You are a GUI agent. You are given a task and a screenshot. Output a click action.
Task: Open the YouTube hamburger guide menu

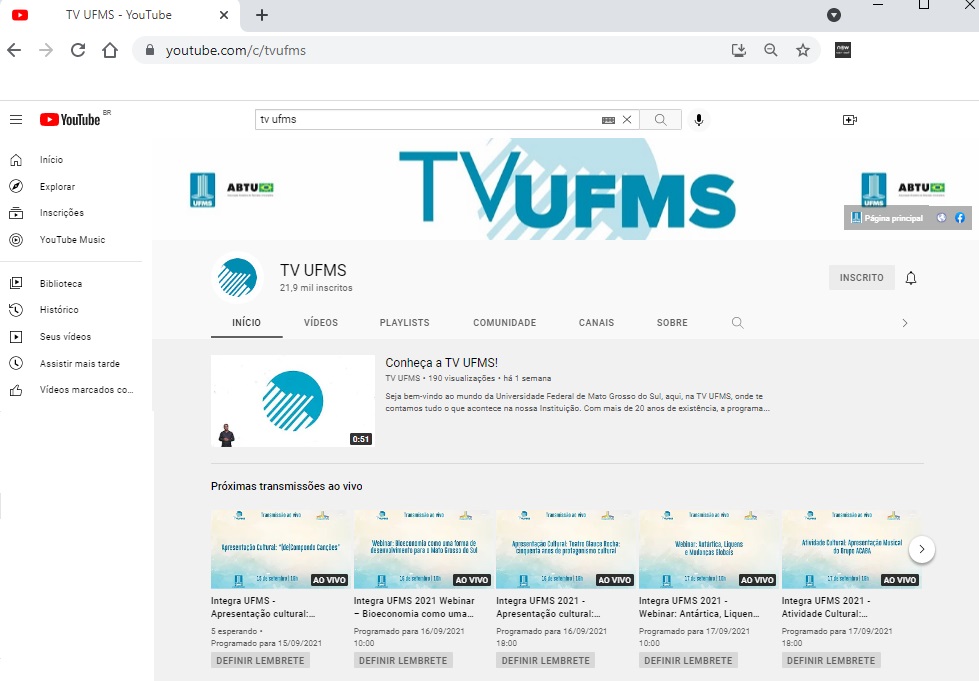16,120
